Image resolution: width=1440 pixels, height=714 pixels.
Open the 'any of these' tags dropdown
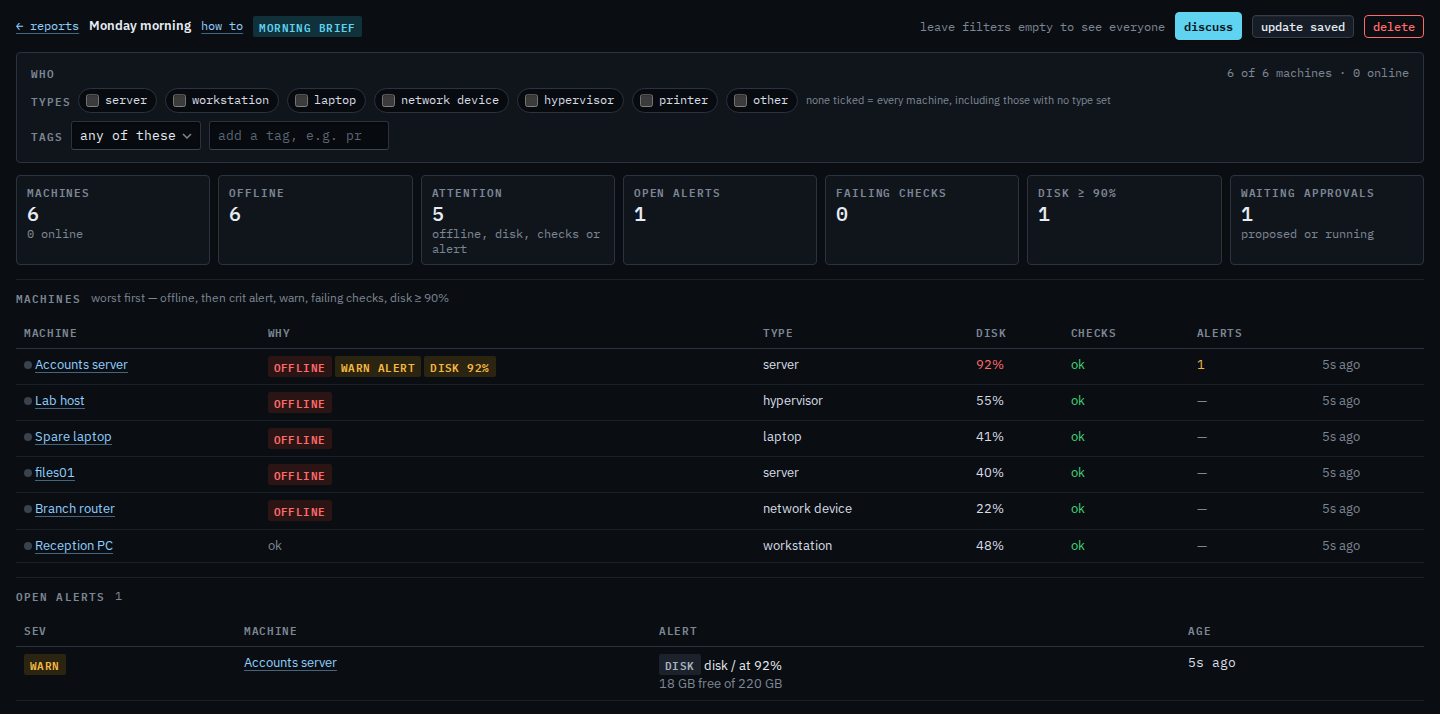click(136, 136)
